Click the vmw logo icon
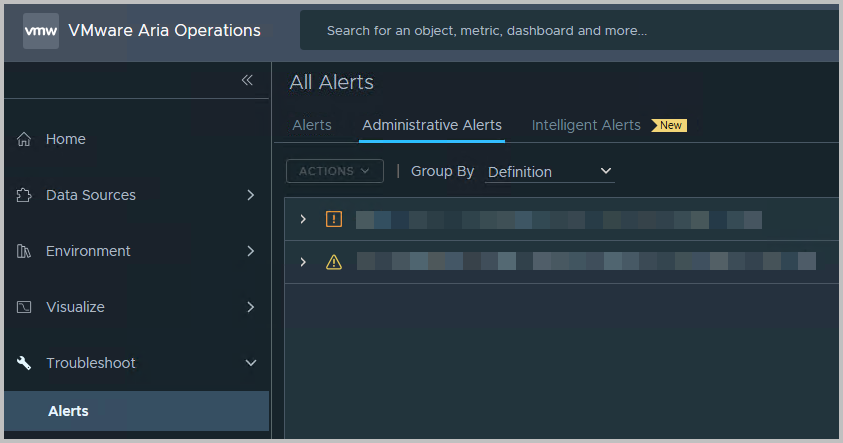 (x=41, y=31)
